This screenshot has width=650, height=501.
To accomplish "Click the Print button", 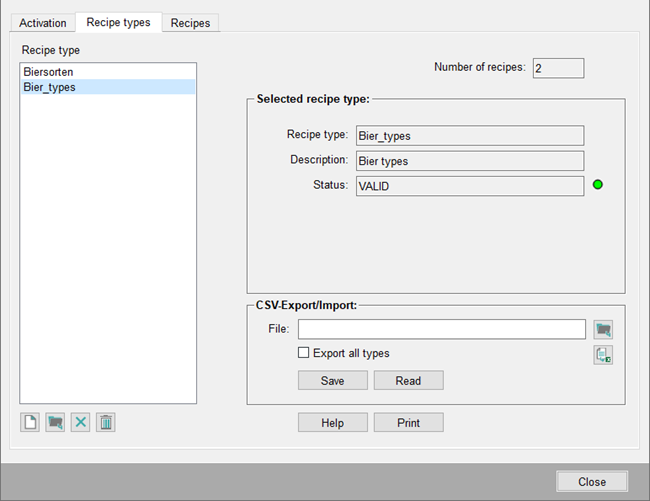I will pyautogui.click(x=408, y=423).
